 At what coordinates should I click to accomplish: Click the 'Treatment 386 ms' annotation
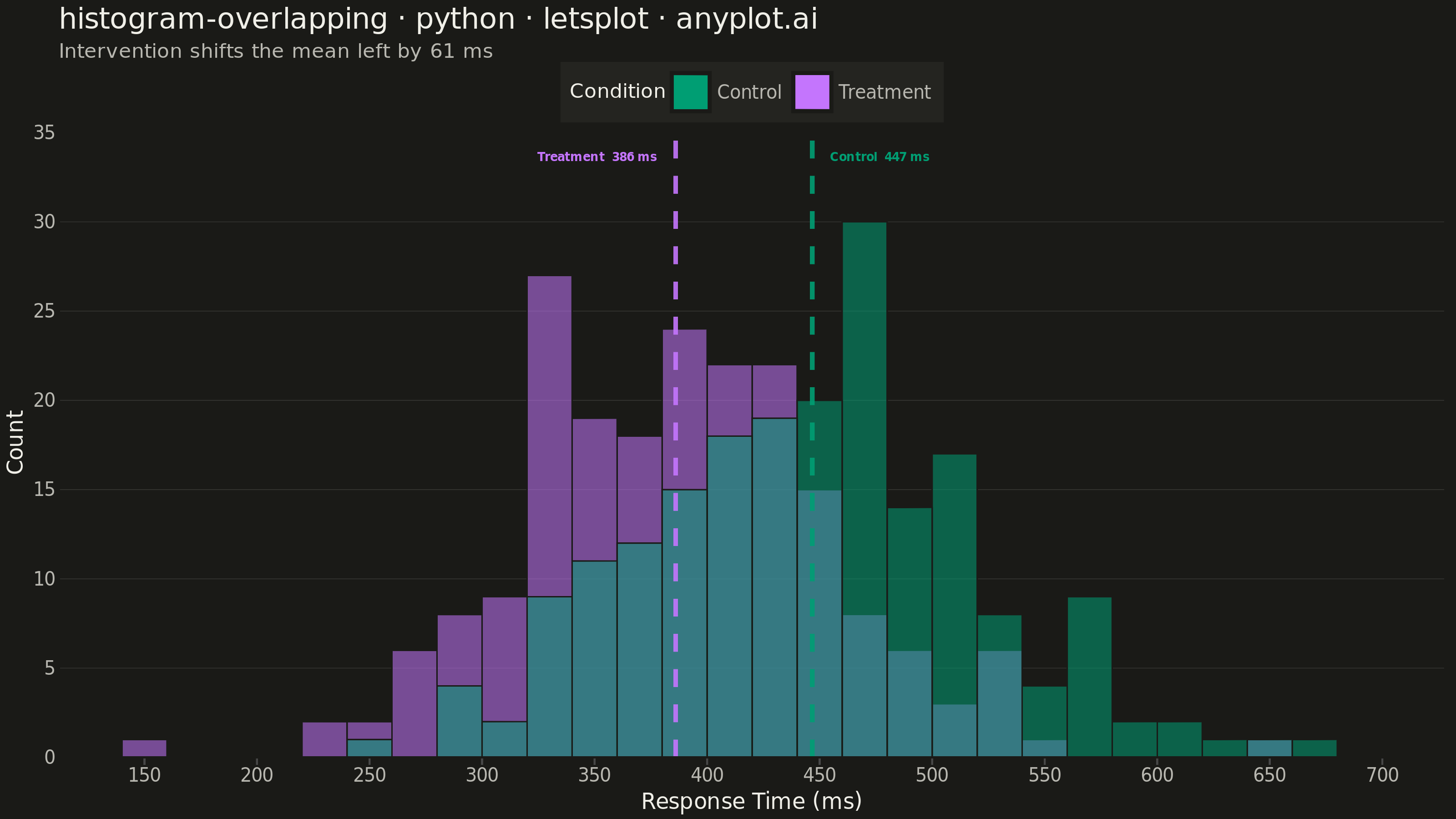point(597,157)
